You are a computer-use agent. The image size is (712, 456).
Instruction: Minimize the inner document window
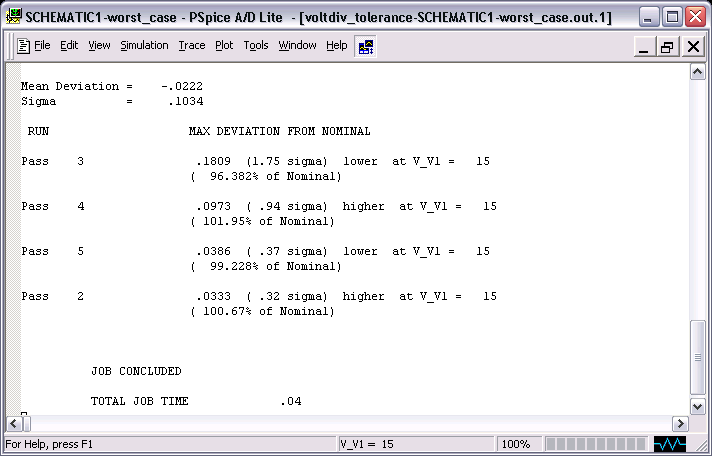tap(644, 46)
